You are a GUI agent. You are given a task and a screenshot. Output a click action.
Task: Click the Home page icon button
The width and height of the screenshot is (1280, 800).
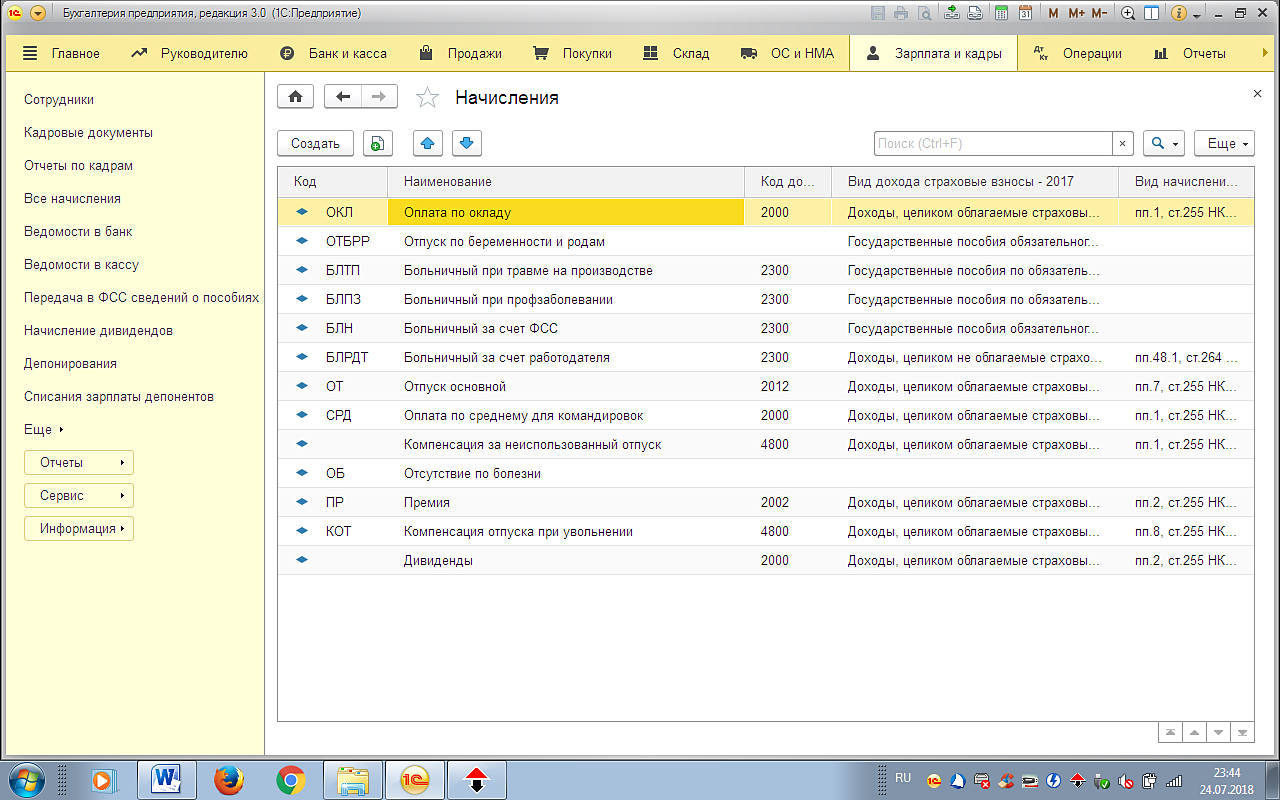tap(295, 96)
